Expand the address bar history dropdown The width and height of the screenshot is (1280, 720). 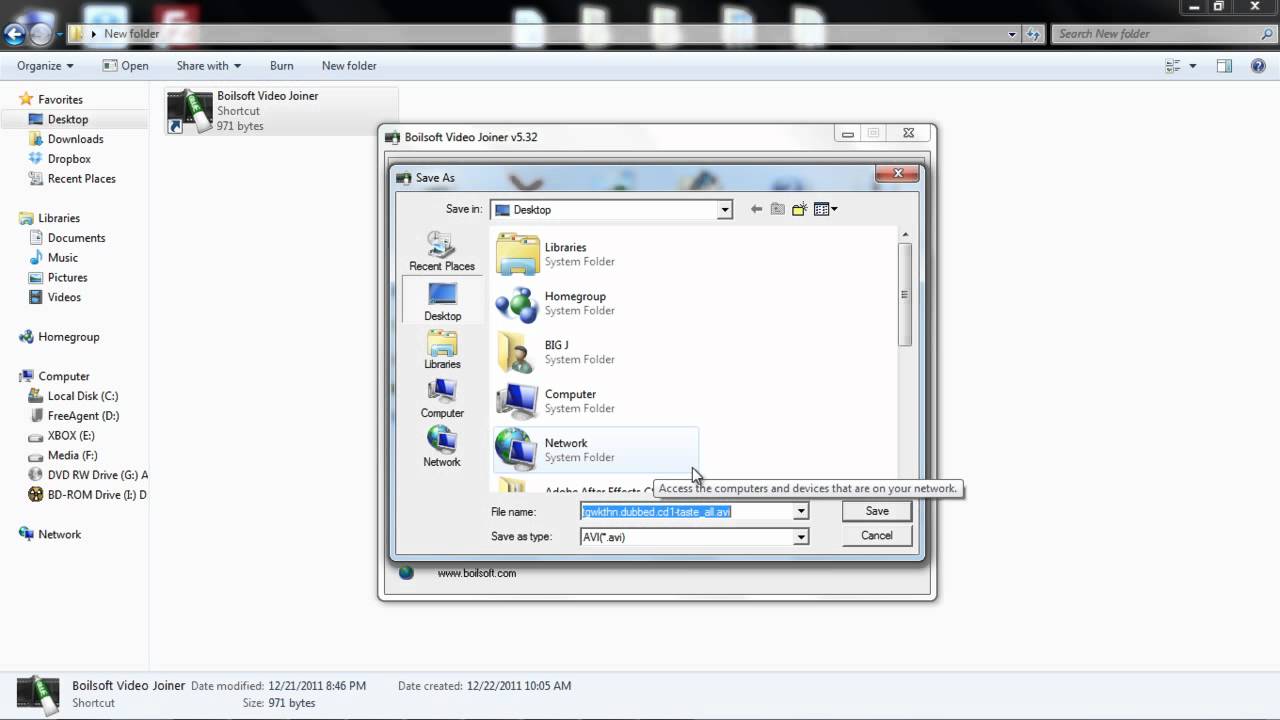tap(1012, 34)
